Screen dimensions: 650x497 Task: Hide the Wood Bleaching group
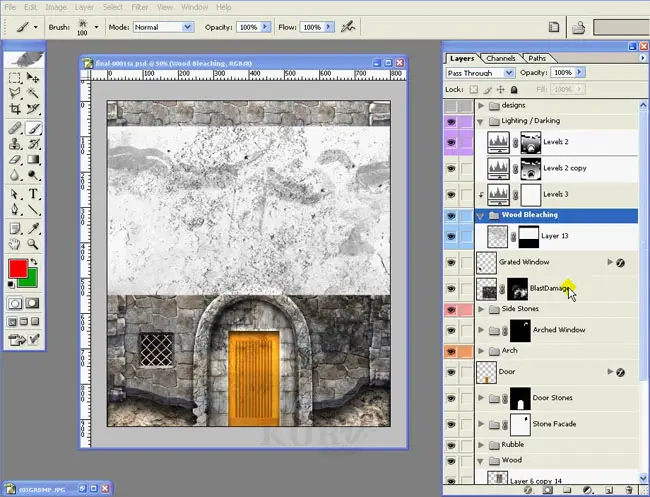pos(451,216)
